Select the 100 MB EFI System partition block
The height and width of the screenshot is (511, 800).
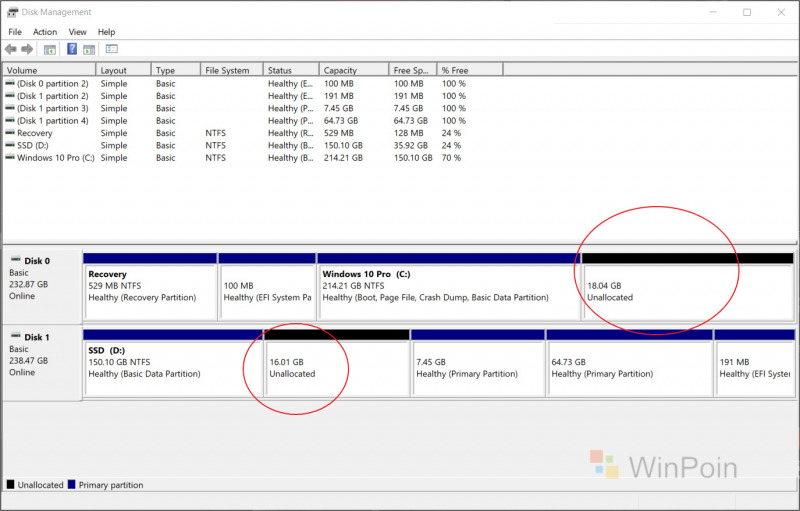click(267, 287)
